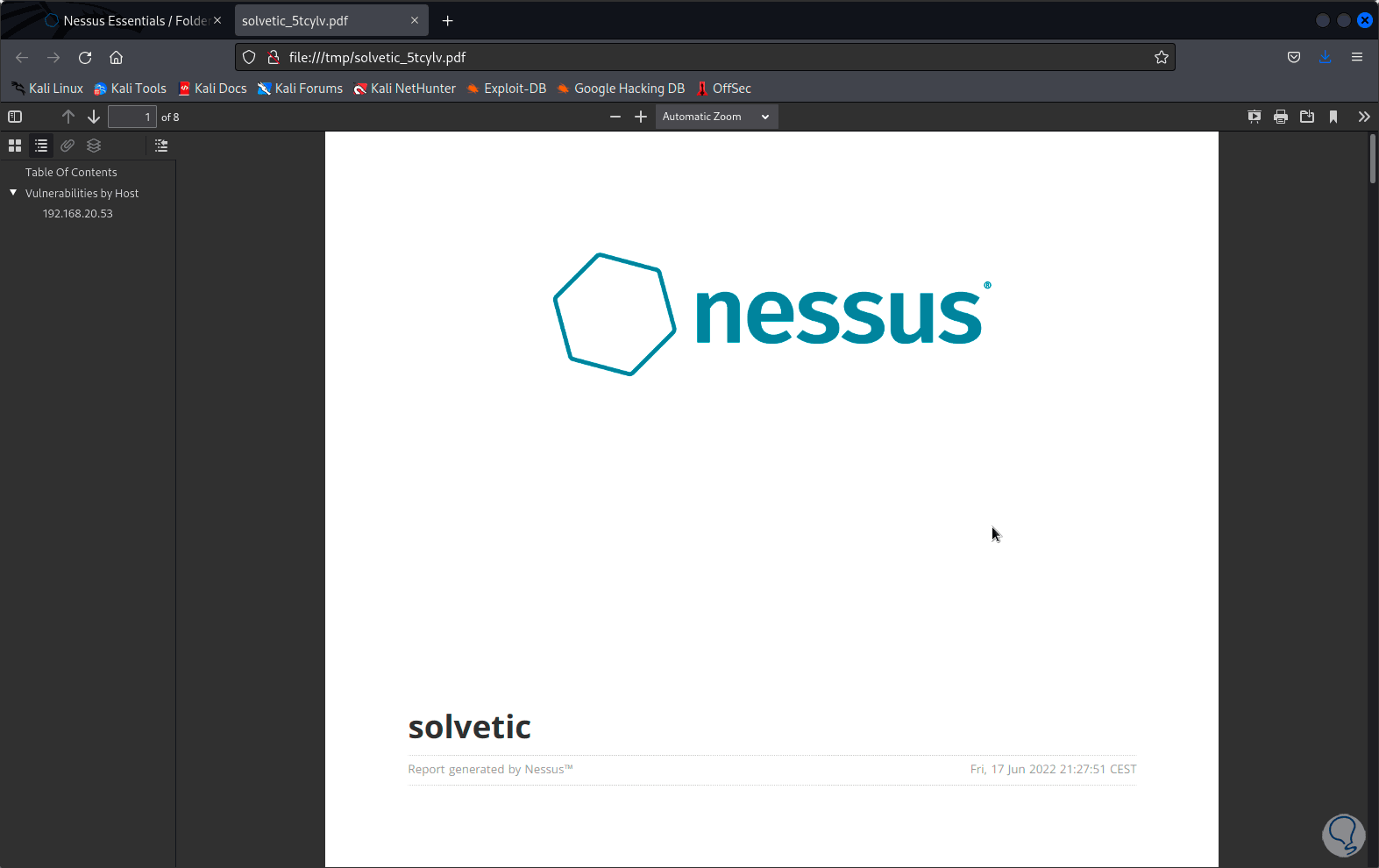
Task: Click the PDF vertical scrollbar thumb
Action: [1373, 159]
